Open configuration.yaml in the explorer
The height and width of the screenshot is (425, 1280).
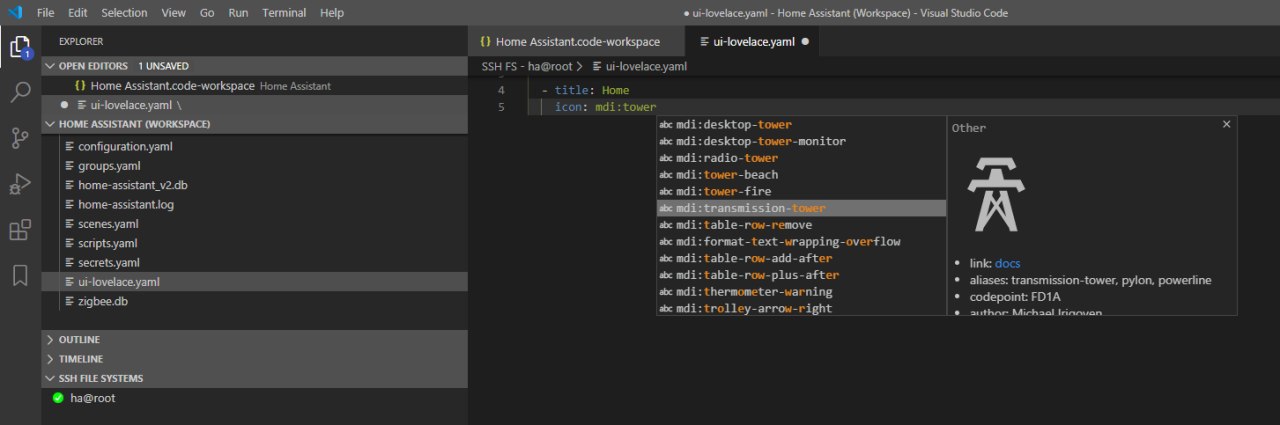(x=125, y=147)
